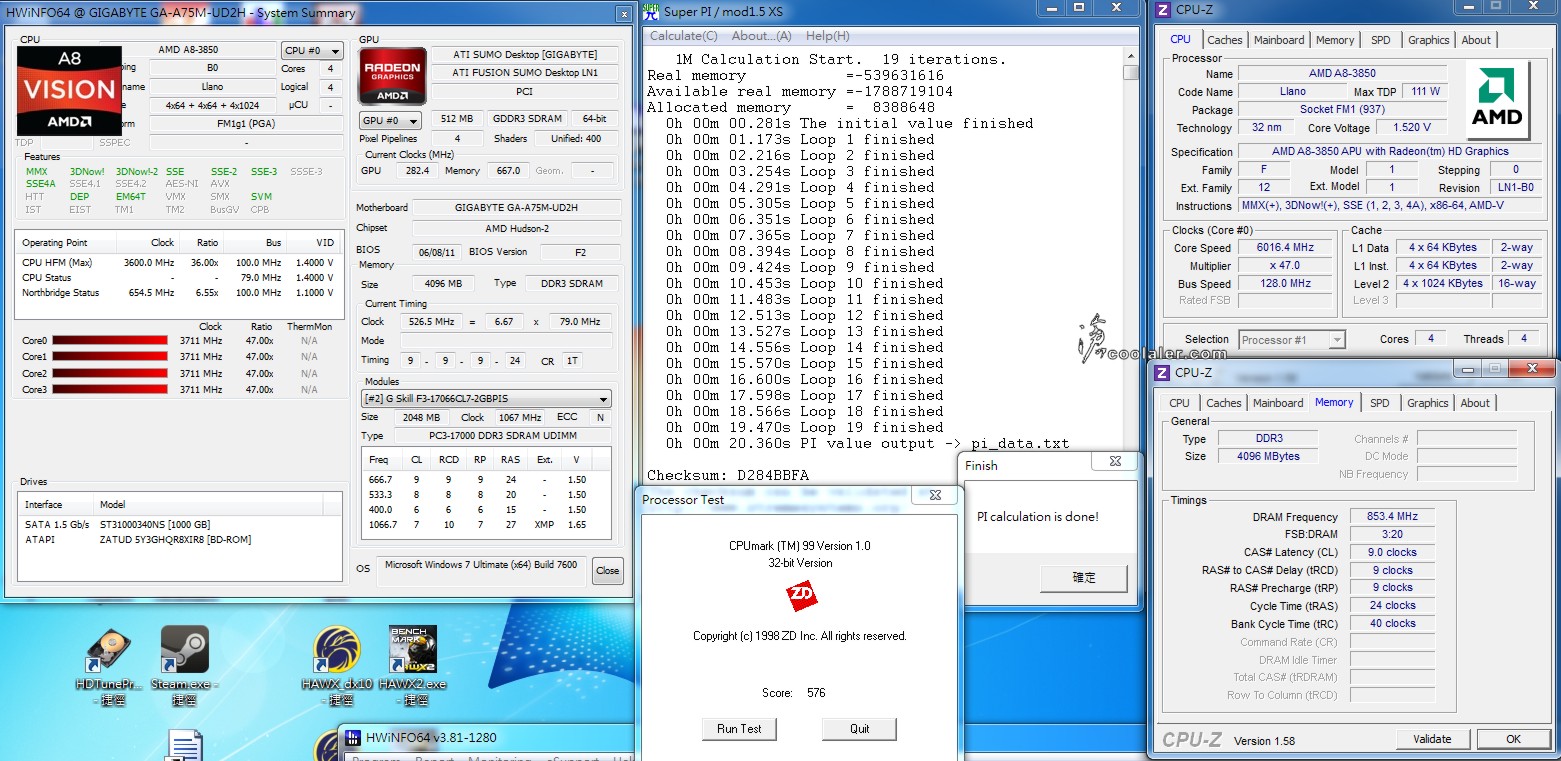
Task: Click the Core Speed 6016.4 MHz value
Action: pyautogui.click(x=1285, y=248)
